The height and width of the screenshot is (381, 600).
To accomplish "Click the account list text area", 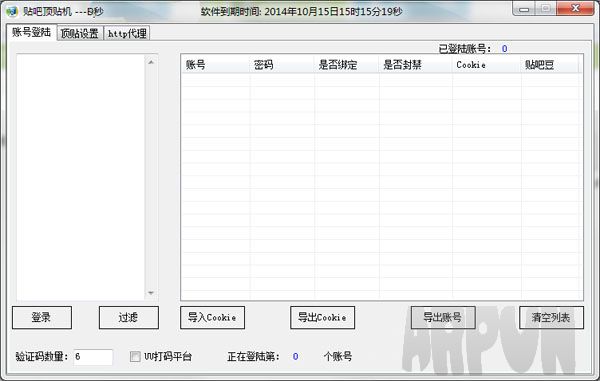I will point(80,177).
